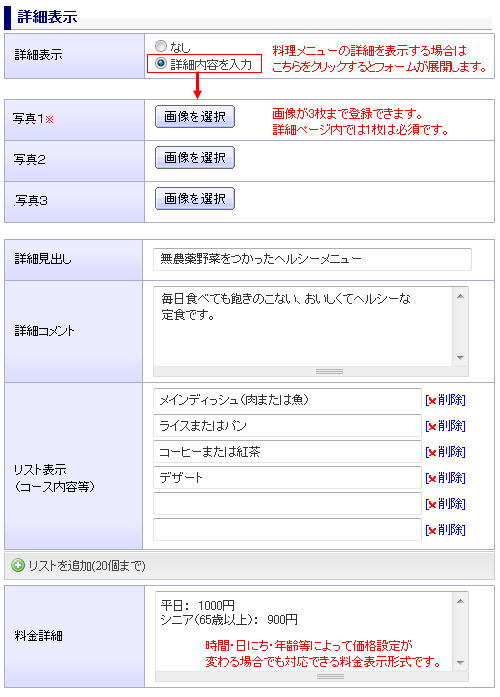The height and width of the screenshot is (697, 500).
Task: Delete the コーヒーまたは紅茶 list row
Action: (445, 452)
